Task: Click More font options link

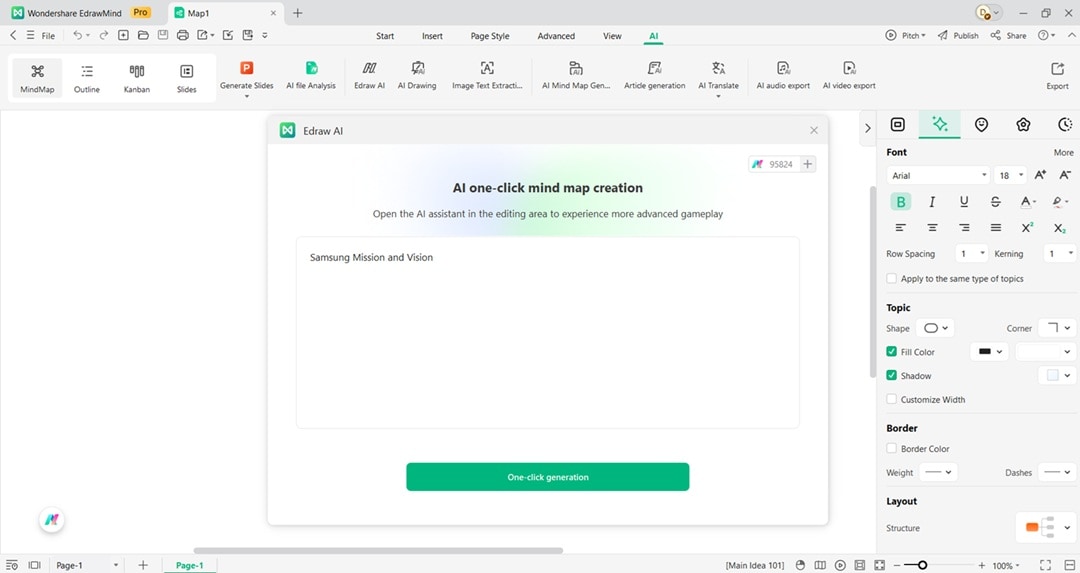Action: pyautogui.click(x=1063, y=152)
